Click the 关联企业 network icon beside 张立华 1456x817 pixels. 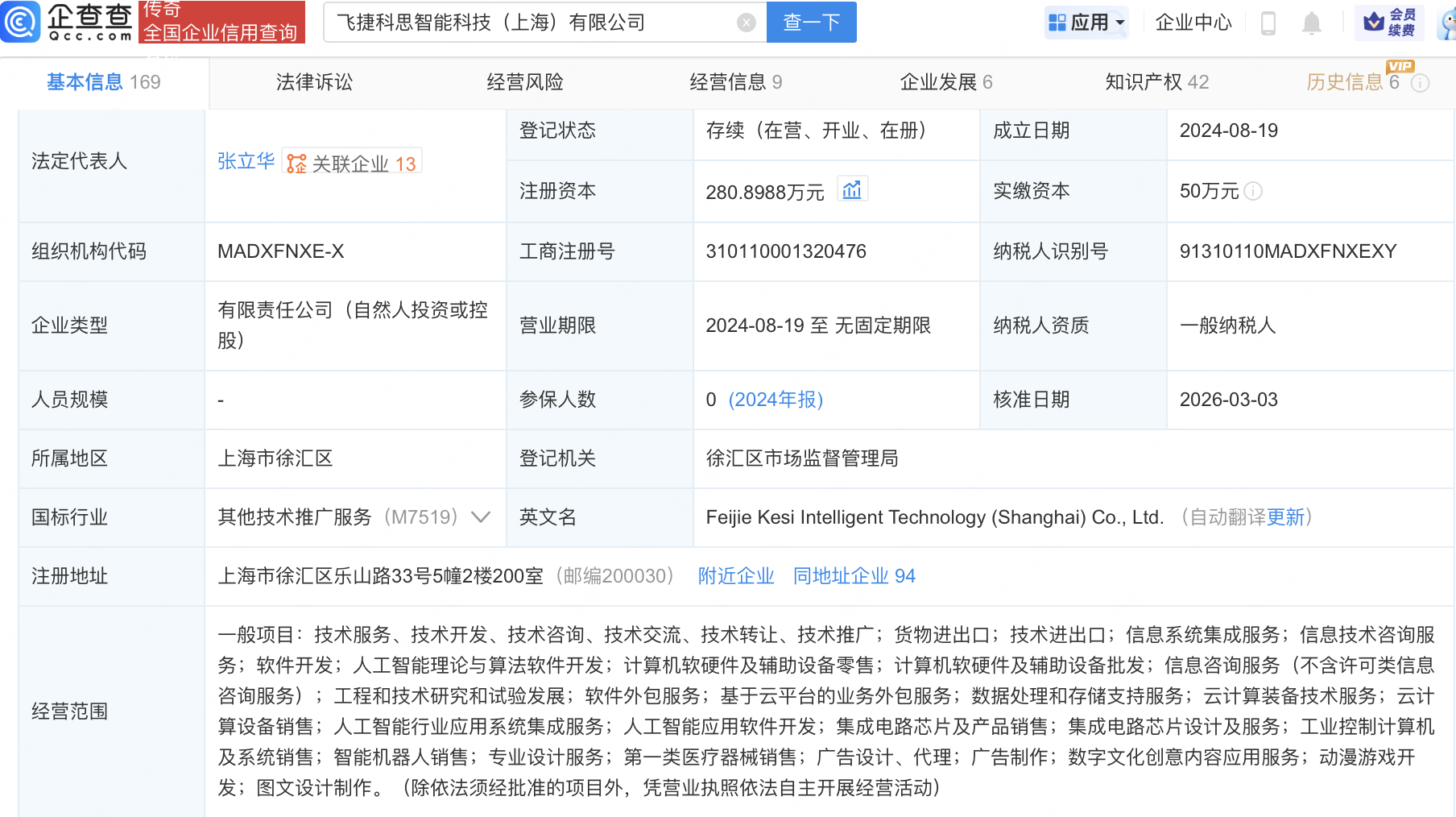pos(295,161)
